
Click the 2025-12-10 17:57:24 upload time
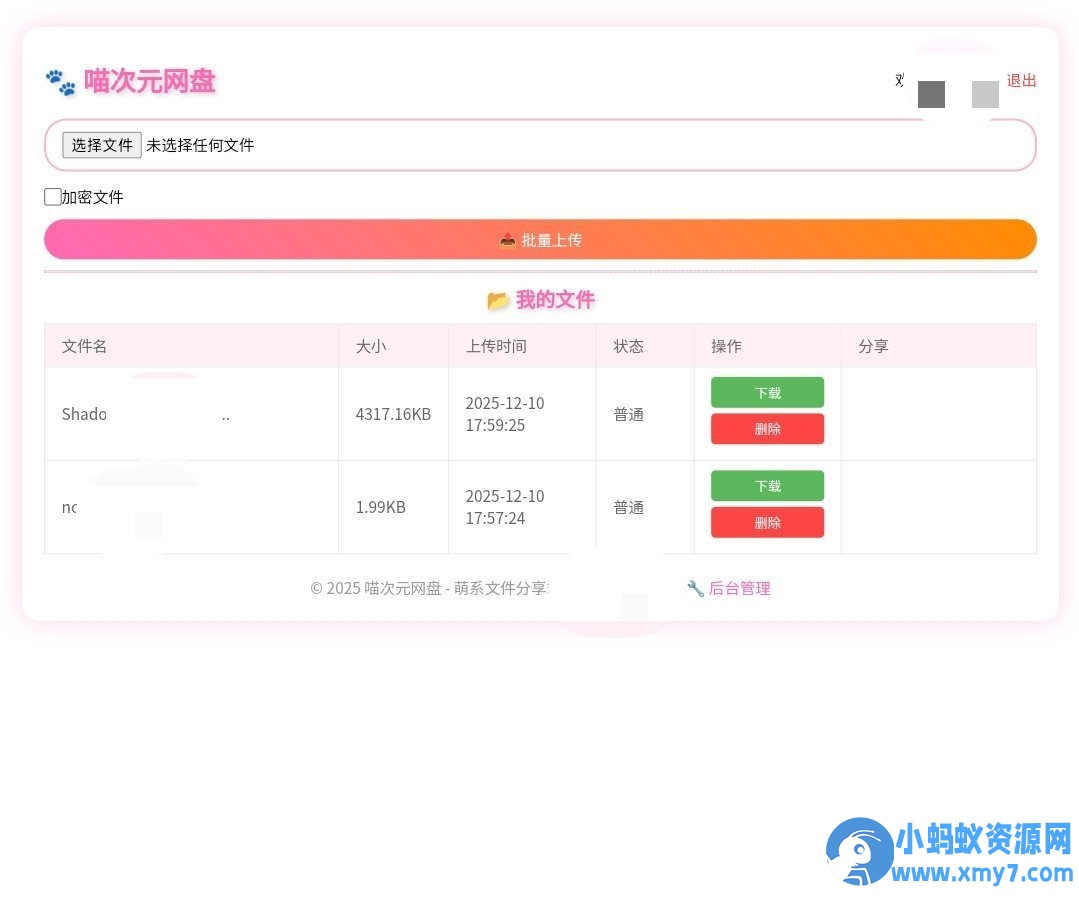[x=505, y=507]
